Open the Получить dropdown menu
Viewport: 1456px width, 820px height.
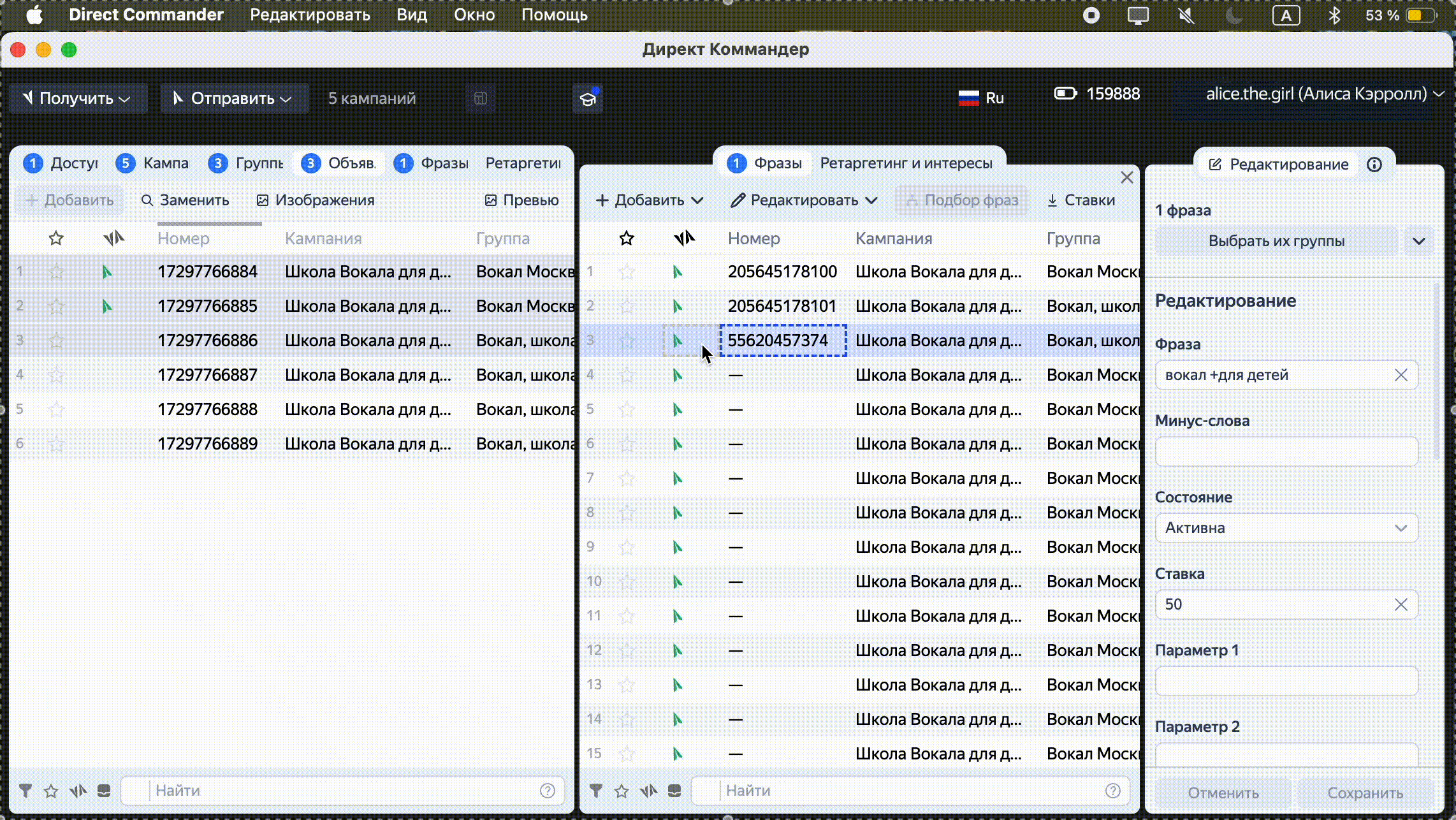pyautogui.click(x=78, y=98)
